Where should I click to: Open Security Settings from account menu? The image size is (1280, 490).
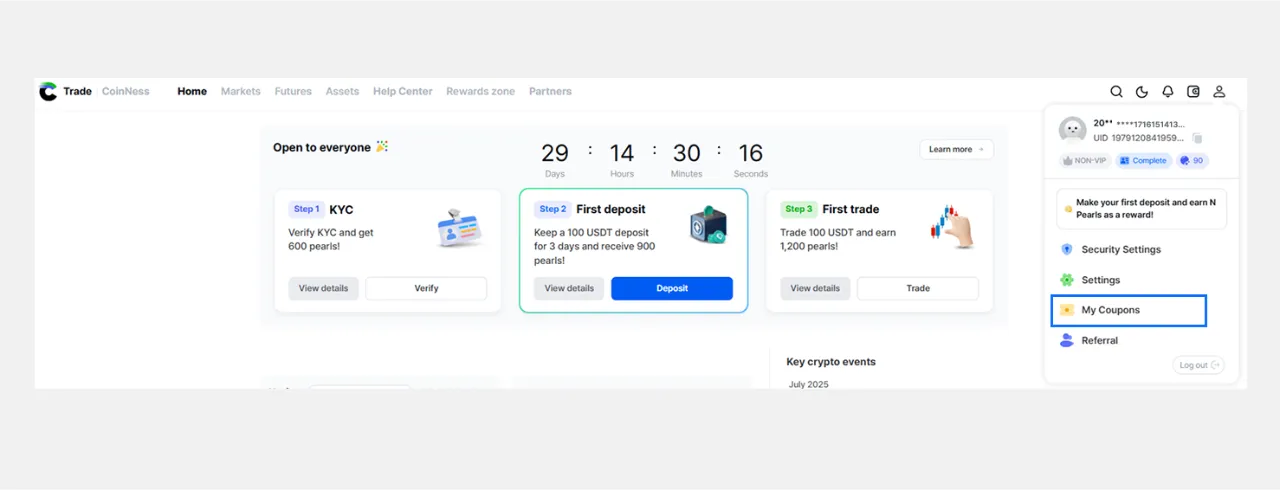click(x=1120, y=250)
